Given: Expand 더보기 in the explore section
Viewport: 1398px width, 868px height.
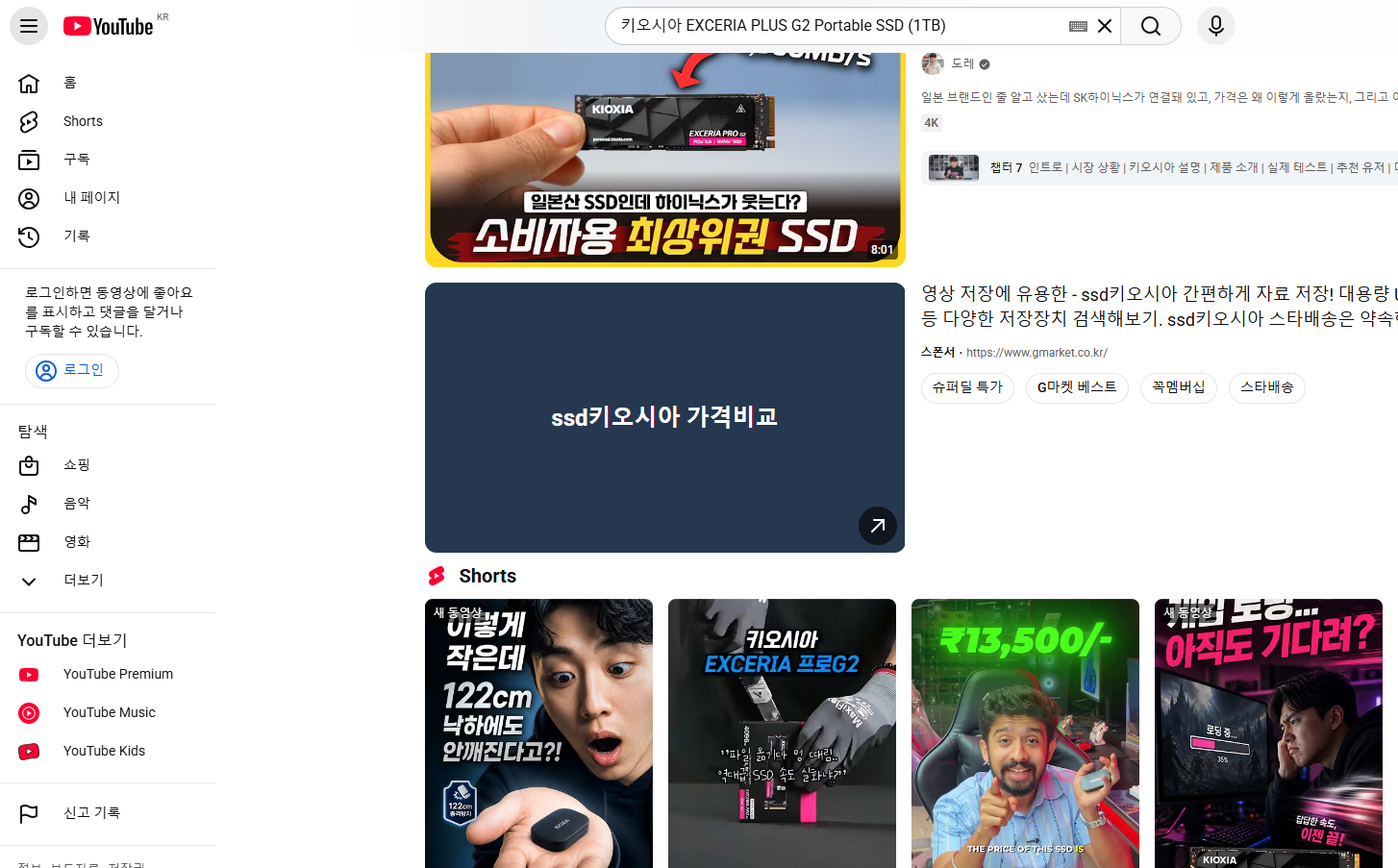Looking at the screenshot, I should point(108,581).
